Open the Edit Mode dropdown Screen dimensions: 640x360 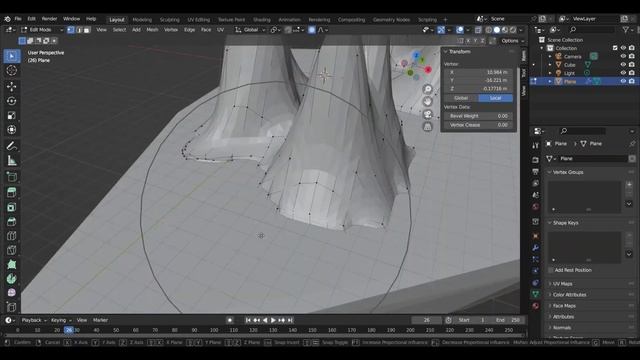coord(42,30)
